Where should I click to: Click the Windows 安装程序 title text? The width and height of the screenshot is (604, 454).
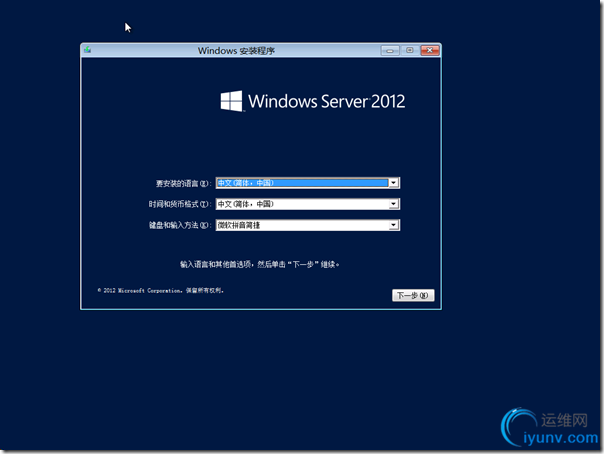[x=236, y=51]
